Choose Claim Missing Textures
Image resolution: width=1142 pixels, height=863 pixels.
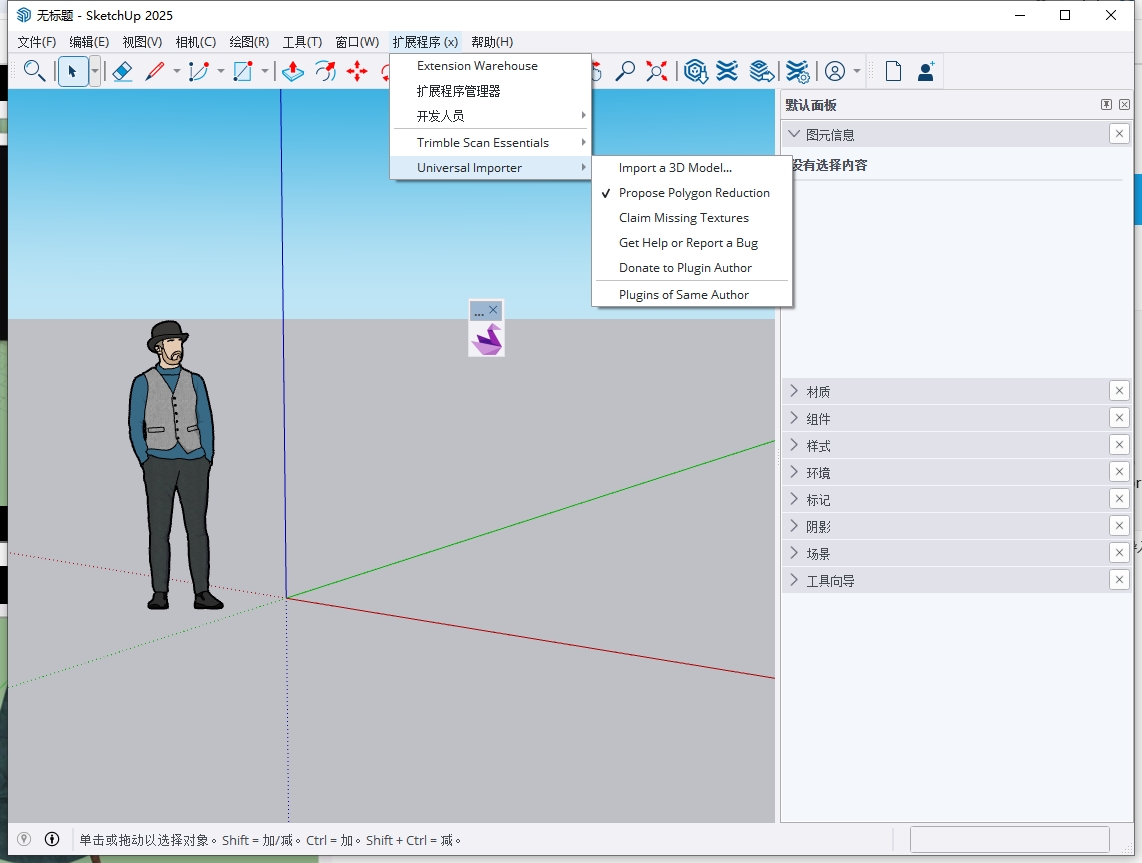(x=692, y=218)
